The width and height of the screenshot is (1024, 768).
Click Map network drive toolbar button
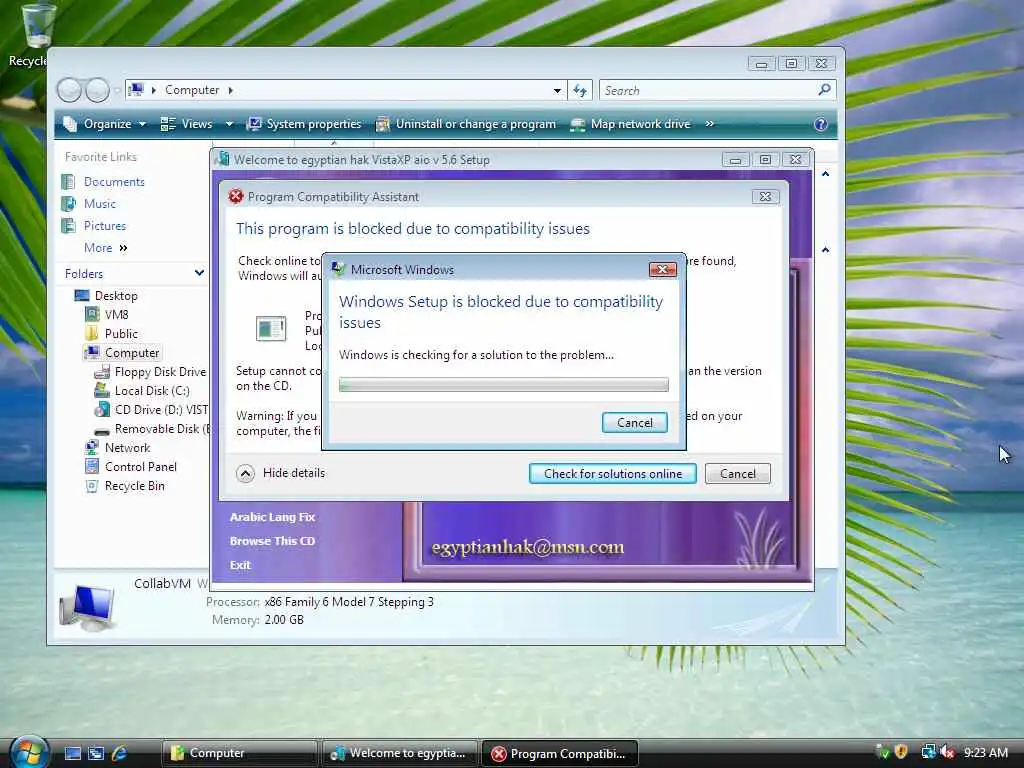[x=630, y=124]
